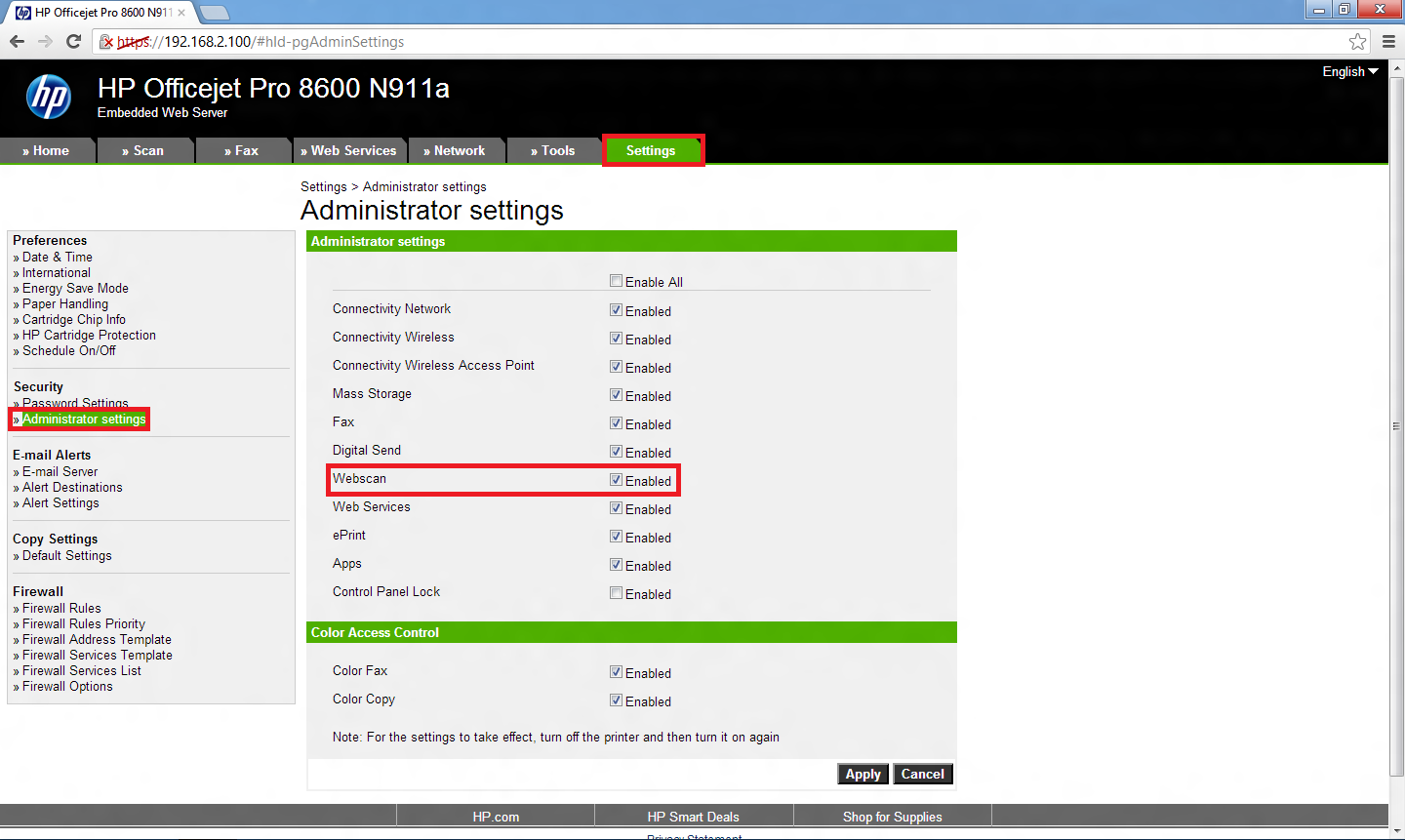Open Alert Destinations link
Viewport: 1405px width, 840px height.
click(x=72, y=488)
